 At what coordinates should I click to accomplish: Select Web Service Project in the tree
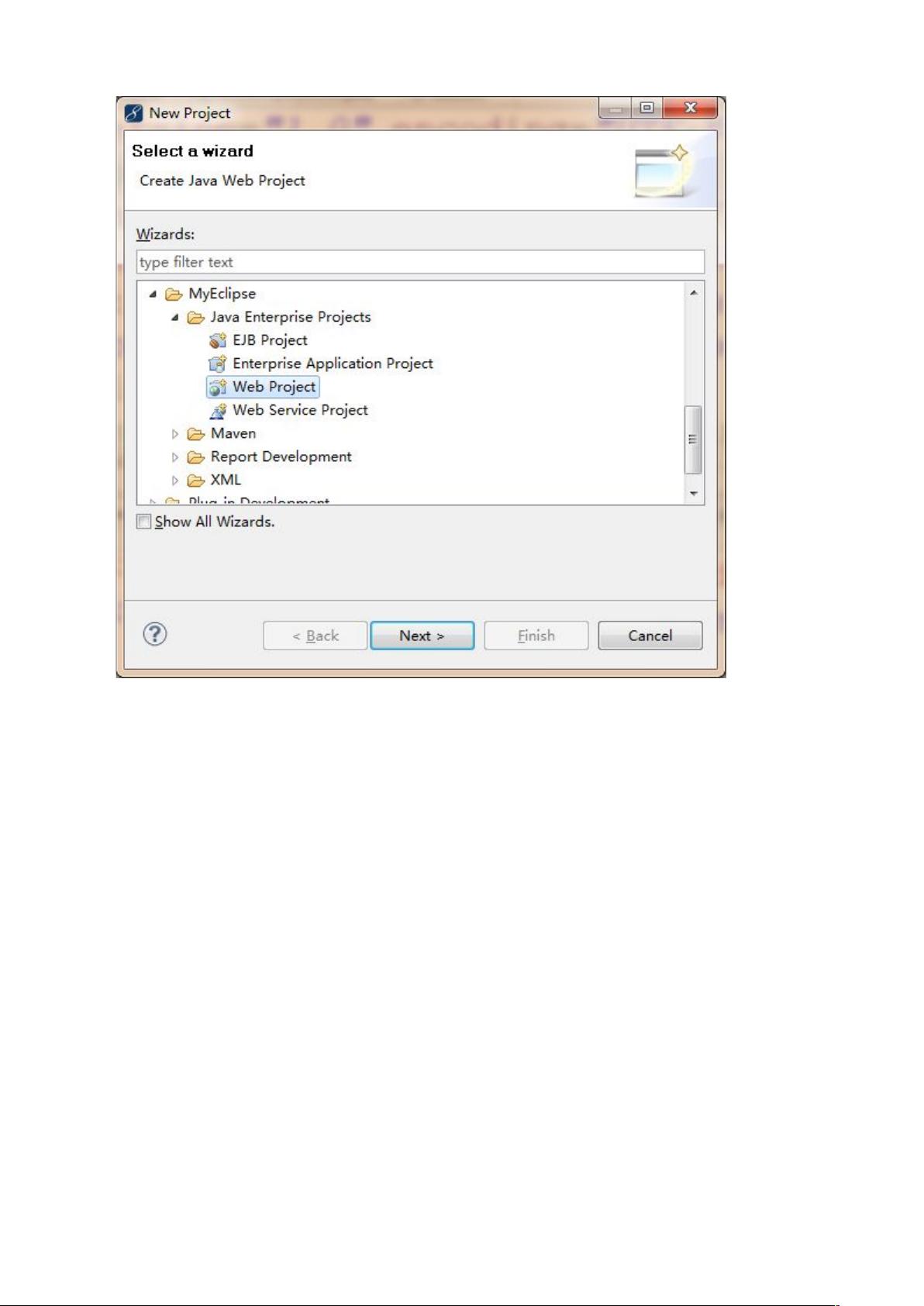pos(300,410)
